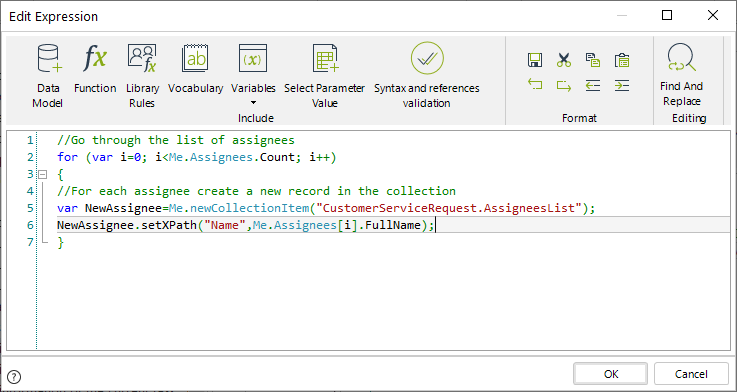Screen dimensions: 737x392
Task: Open Find And Replace
Action: click(x=682, y=74)
